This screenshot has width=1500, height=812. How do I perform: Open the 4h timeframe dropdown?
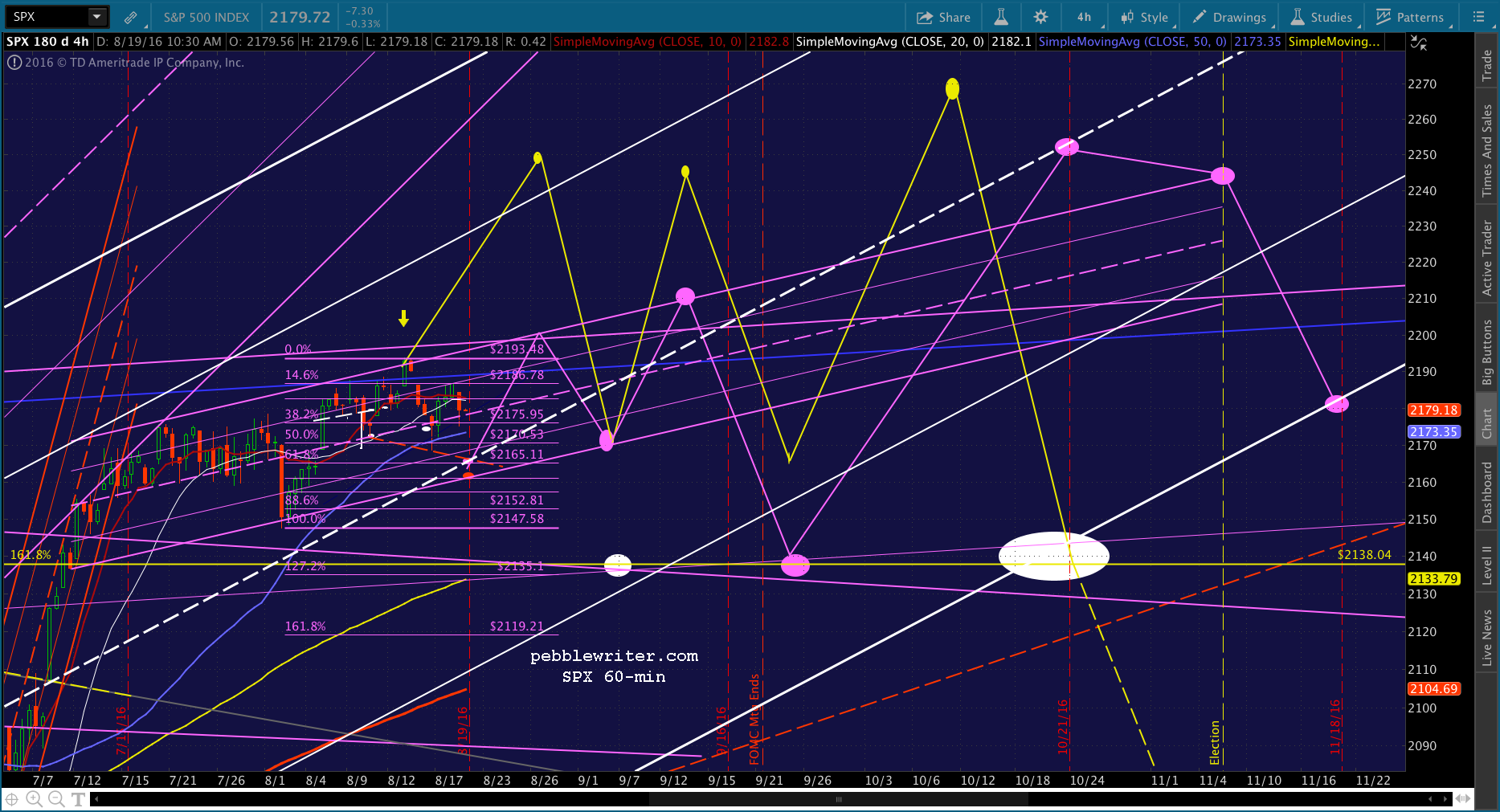click(1085, 17)
